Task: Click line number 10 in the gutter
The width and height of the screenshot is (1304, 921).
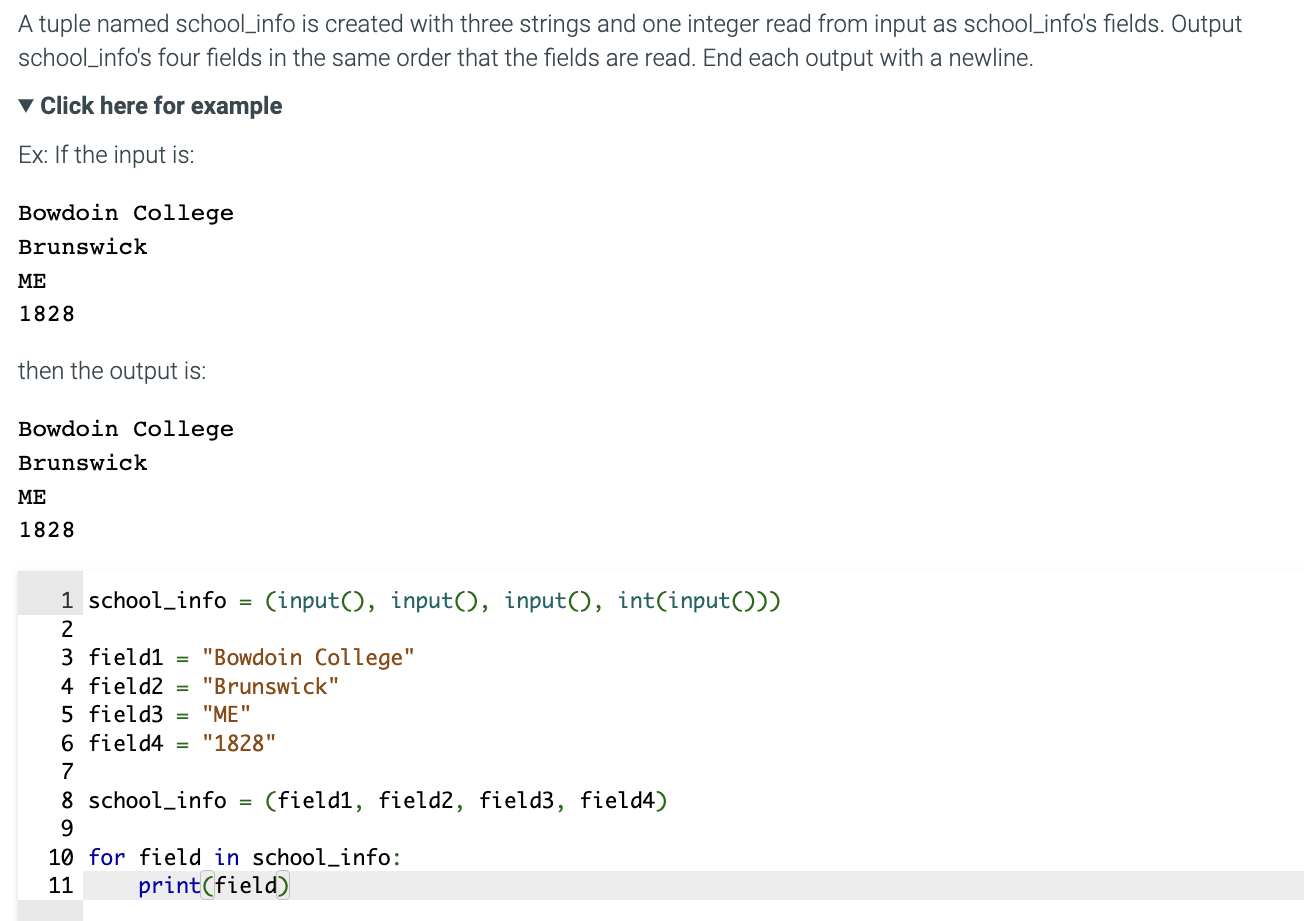Action: pos(60,857)
